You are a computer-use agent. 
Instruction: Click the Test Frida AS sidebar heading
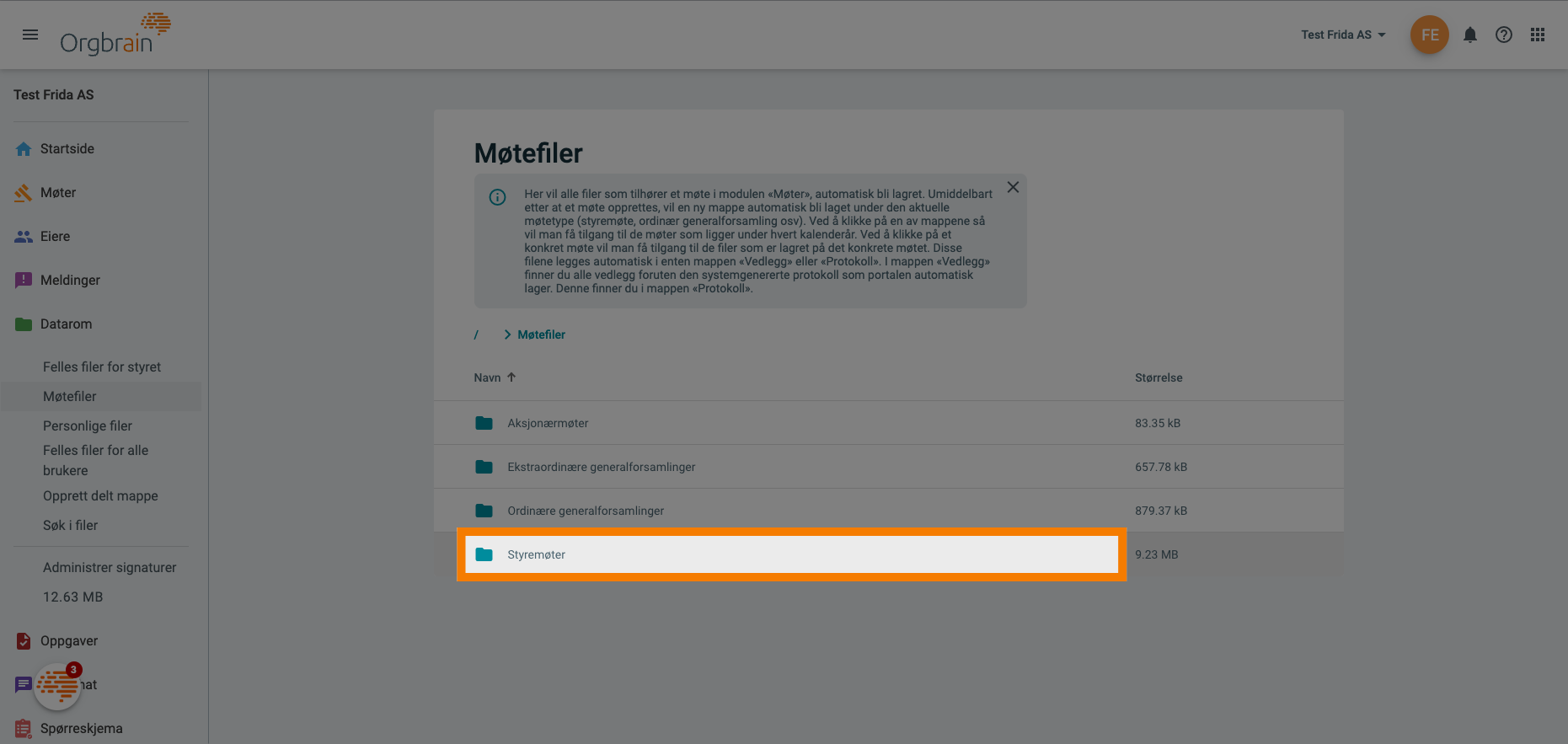click(54, 94)
